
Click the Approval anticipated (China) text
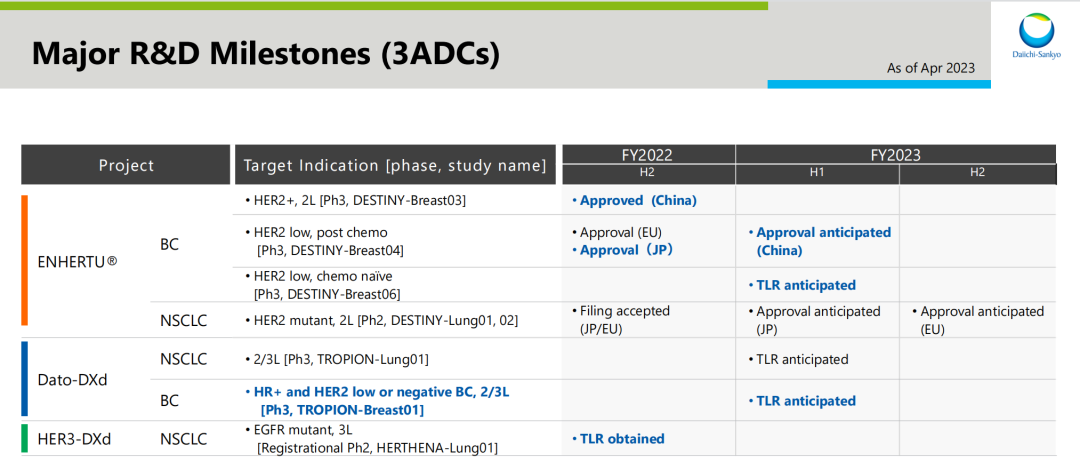823,241
